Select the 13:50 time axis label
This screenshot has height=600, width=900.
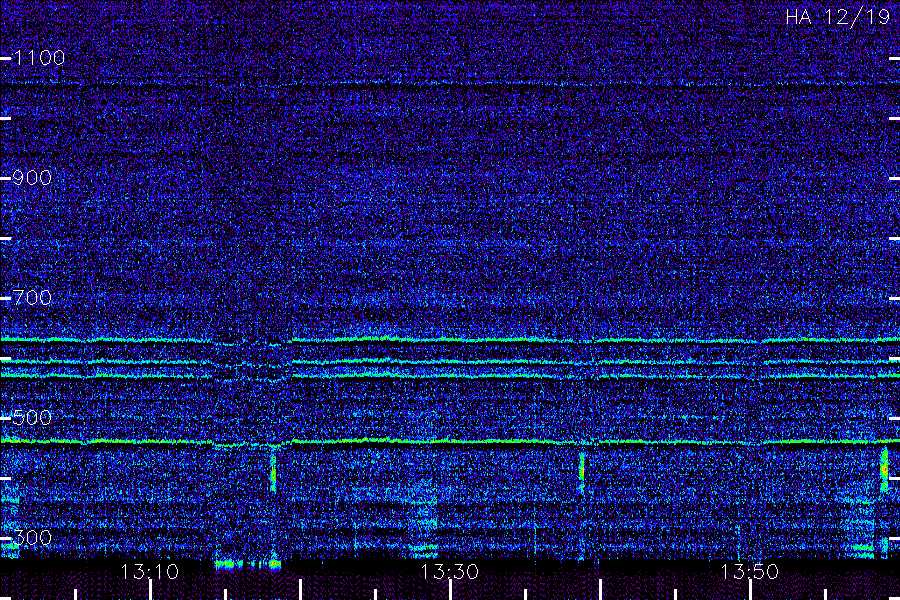coord(750,572)
